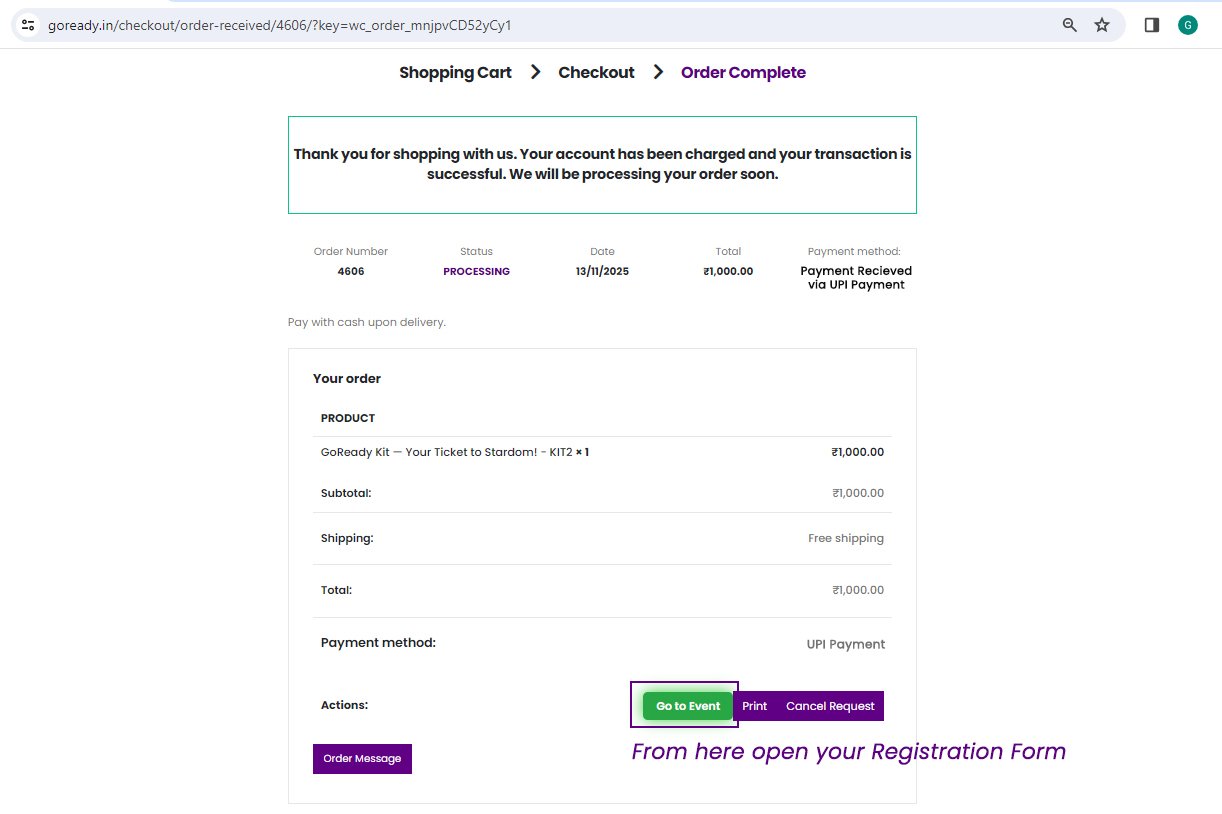Viewport: 1222px width, 814px height.
Task: Click the chevron after Checkout breadcrumb
Action: [x=658, y=72]
